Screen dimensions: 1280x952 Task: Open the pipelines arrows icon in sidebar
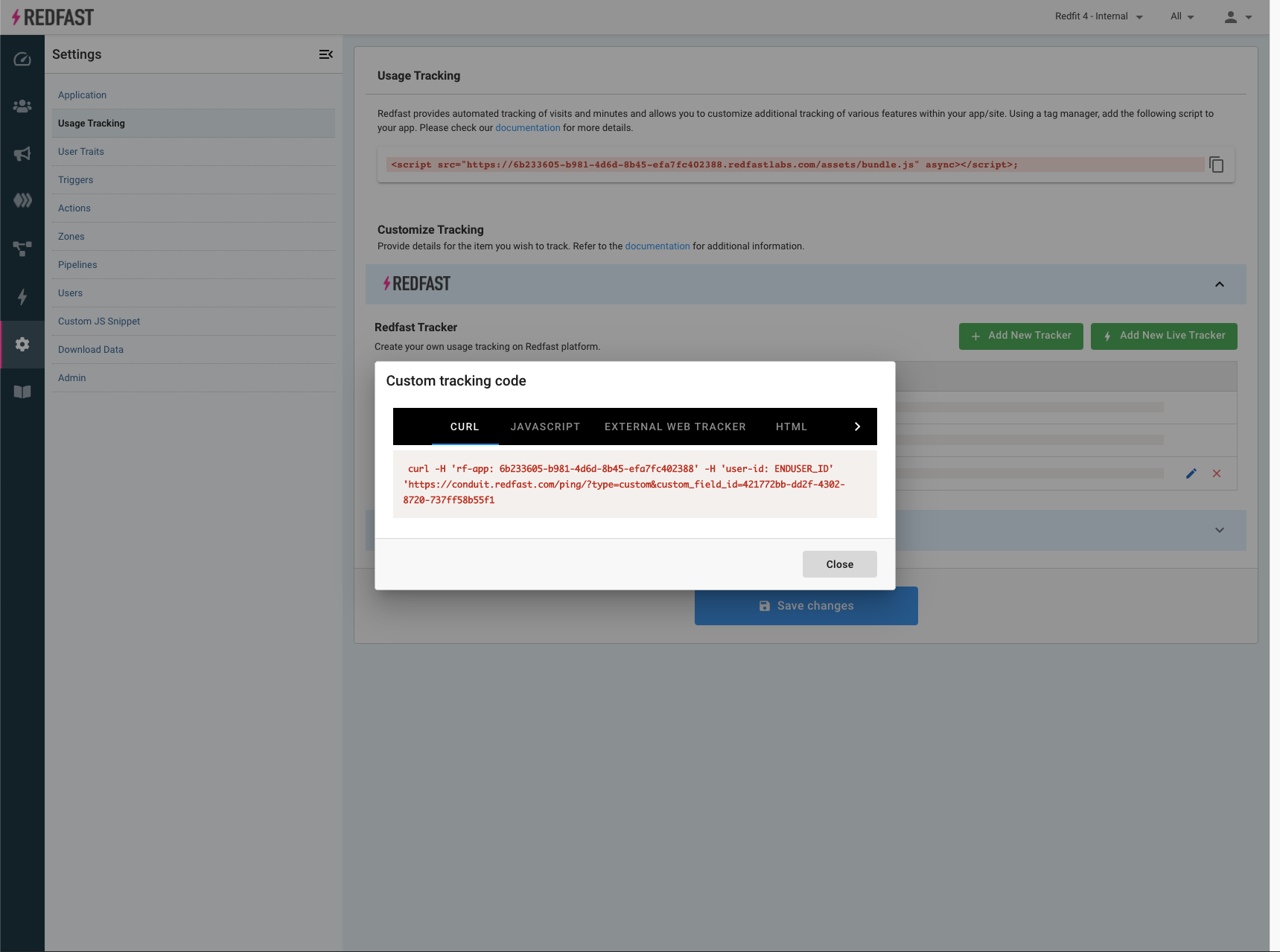22,200
